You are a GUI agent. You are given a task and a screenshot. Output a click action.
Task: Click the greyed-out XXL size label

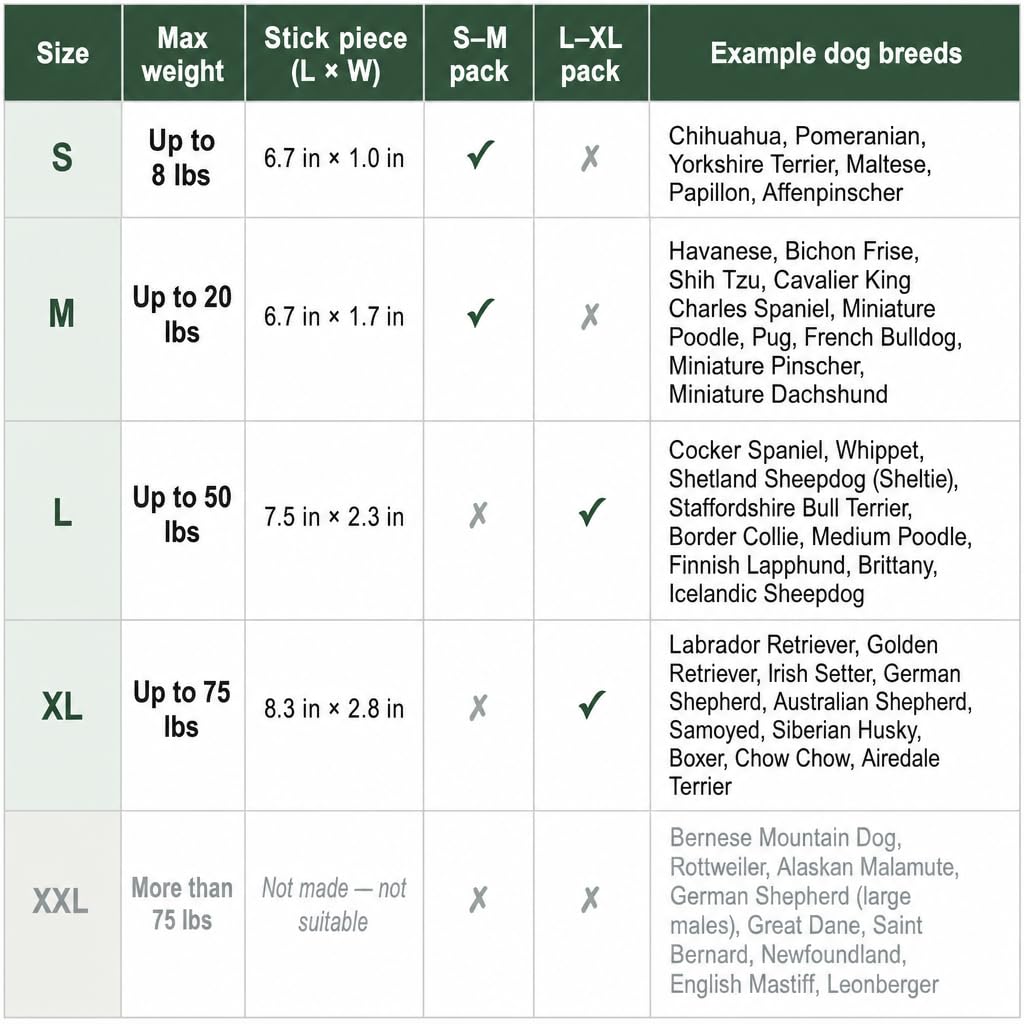[60, 902]
